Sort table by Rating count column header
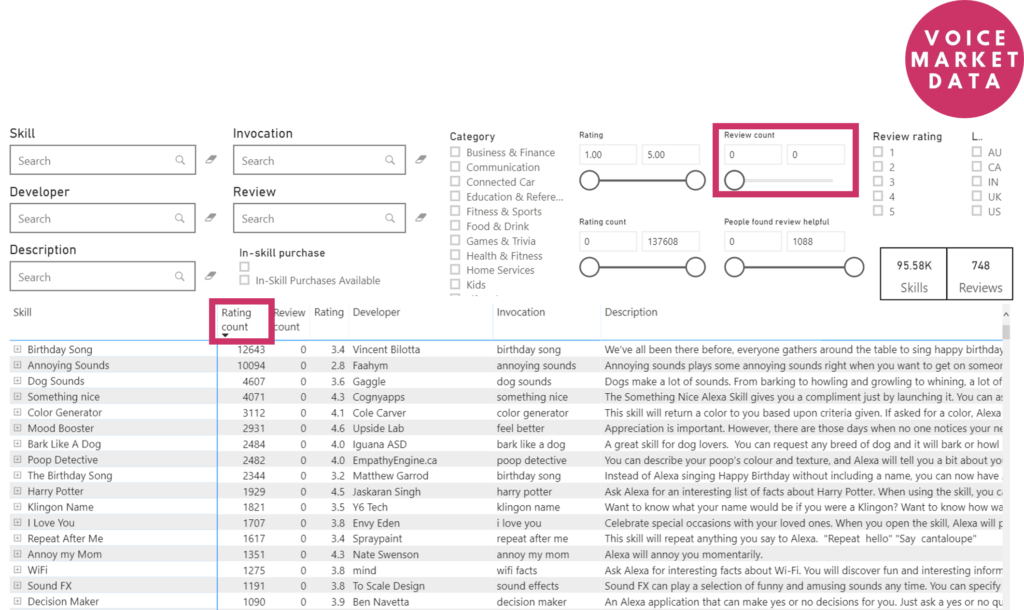This screenshot has width=1024, height=610. point(236,319)
